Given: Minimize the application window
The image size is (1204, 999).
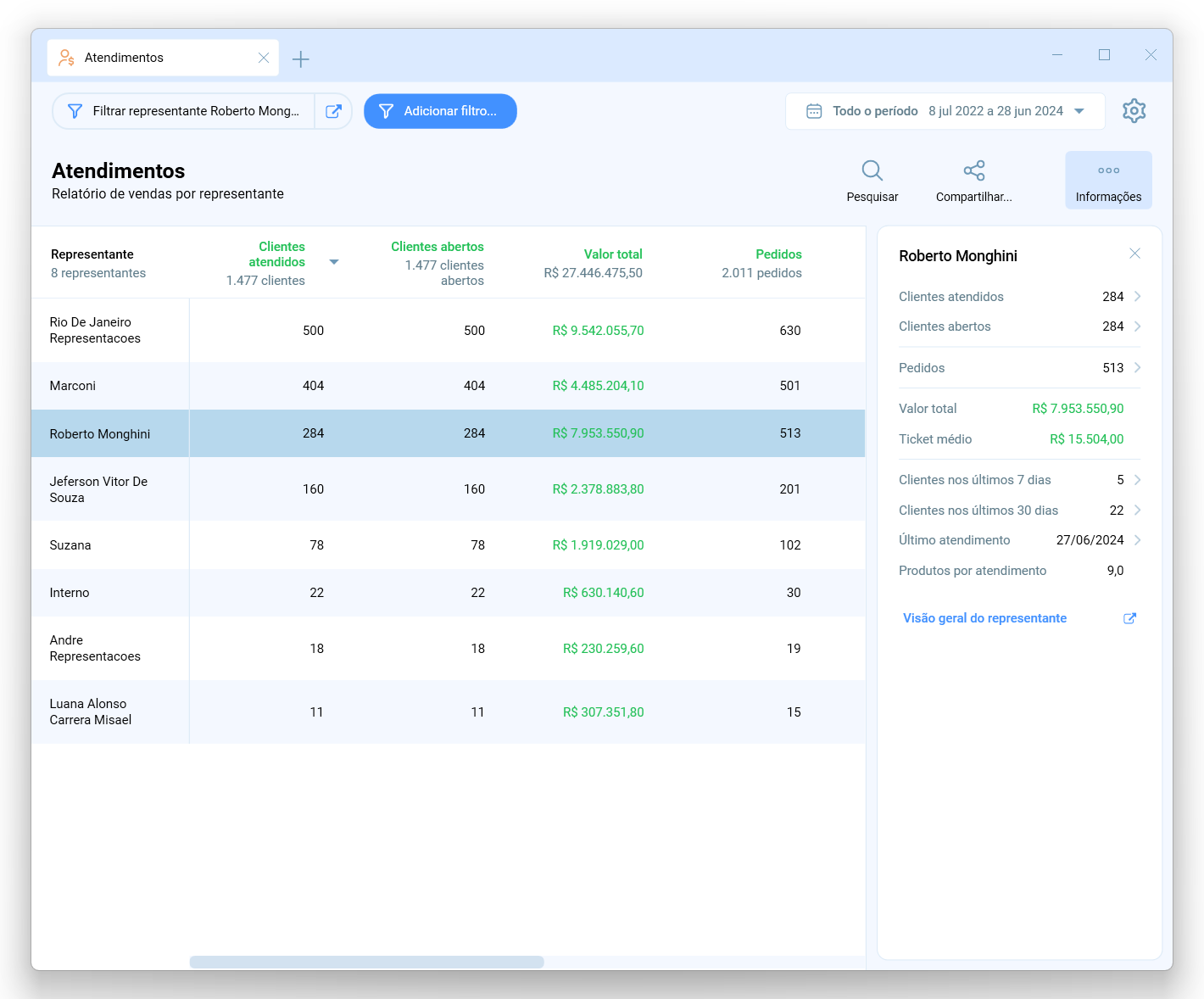Looking at the screenshot, I should (x=1057, y=55).
